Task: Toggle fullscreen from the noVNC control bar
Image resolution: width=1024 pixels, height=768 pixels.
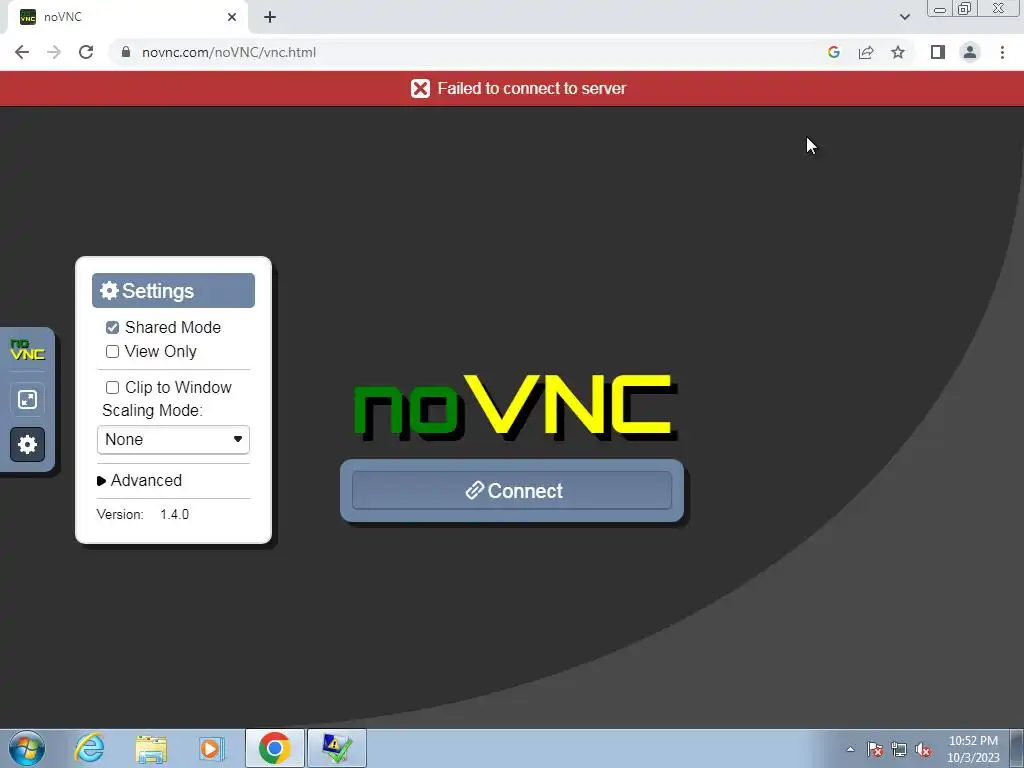Action: (27, 399)
